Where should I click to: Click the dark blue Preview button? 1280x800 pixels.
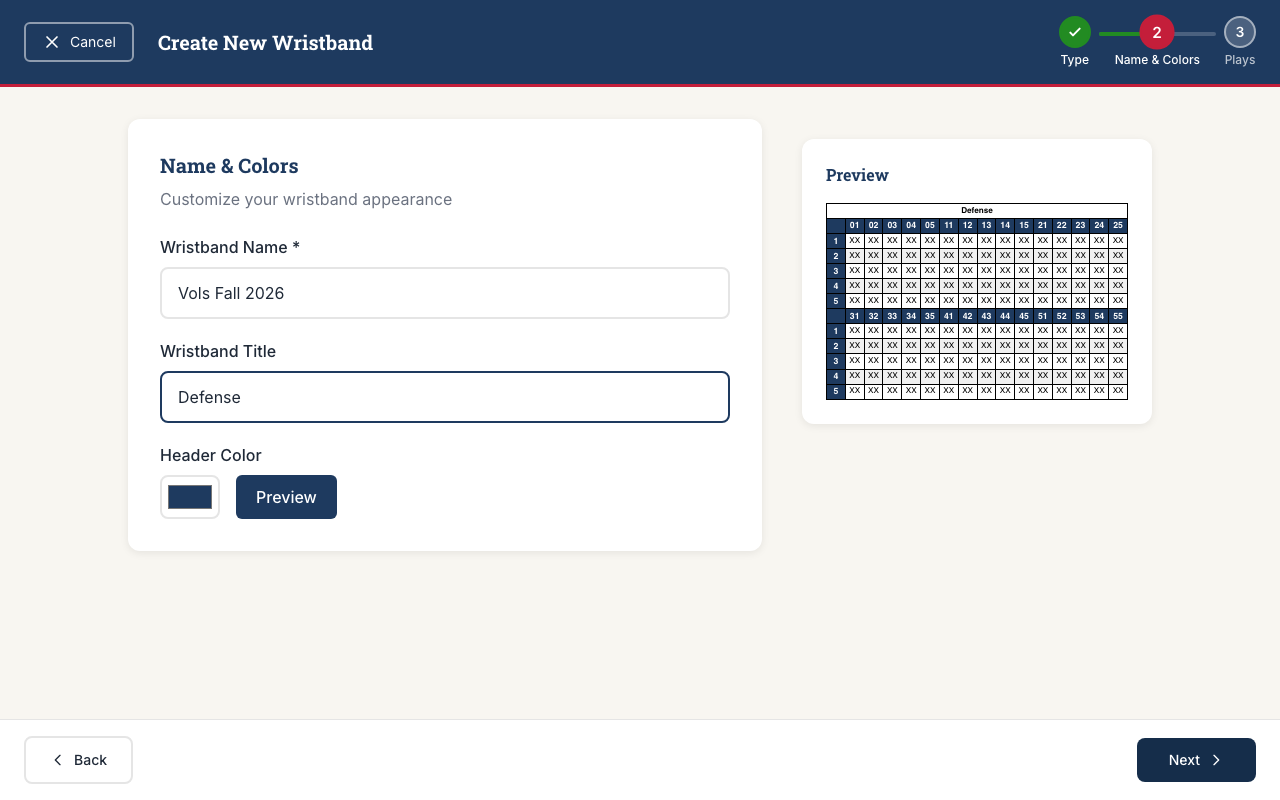tap(286, 497)
